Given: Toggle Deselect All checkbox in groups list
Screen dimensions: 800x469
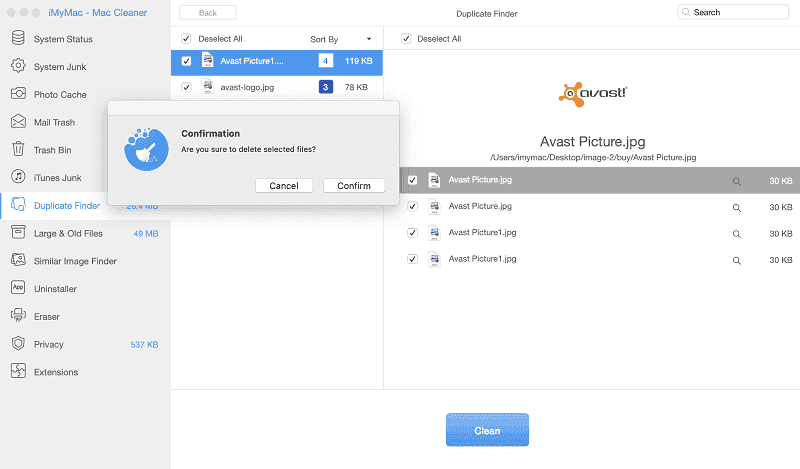Looking at the screenshot, I should [x=186, y=39].
